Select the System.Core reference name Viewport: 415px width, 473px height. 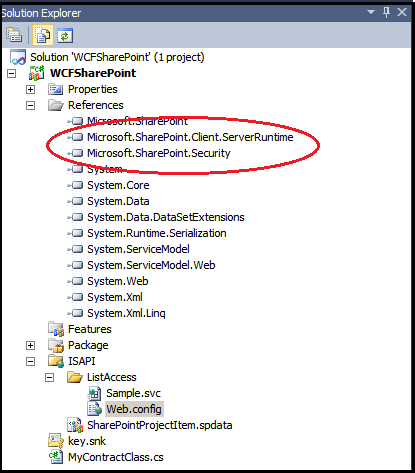tap(118, 185)
